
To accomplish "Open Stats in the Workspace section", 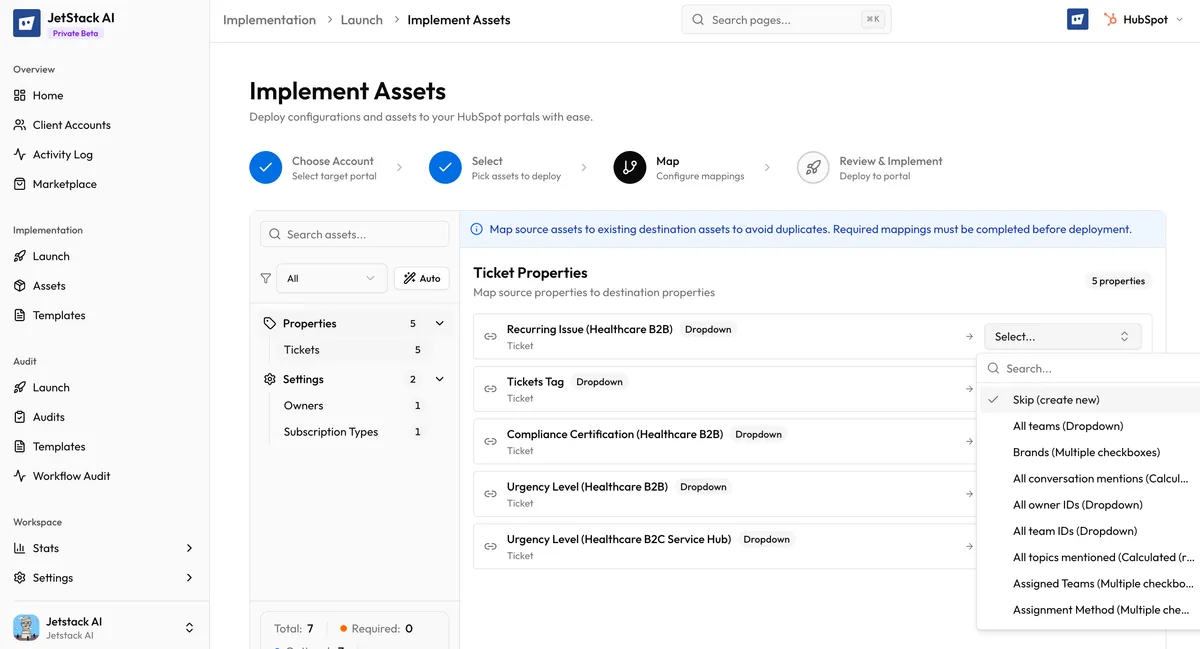I will [x=46, y=548].
